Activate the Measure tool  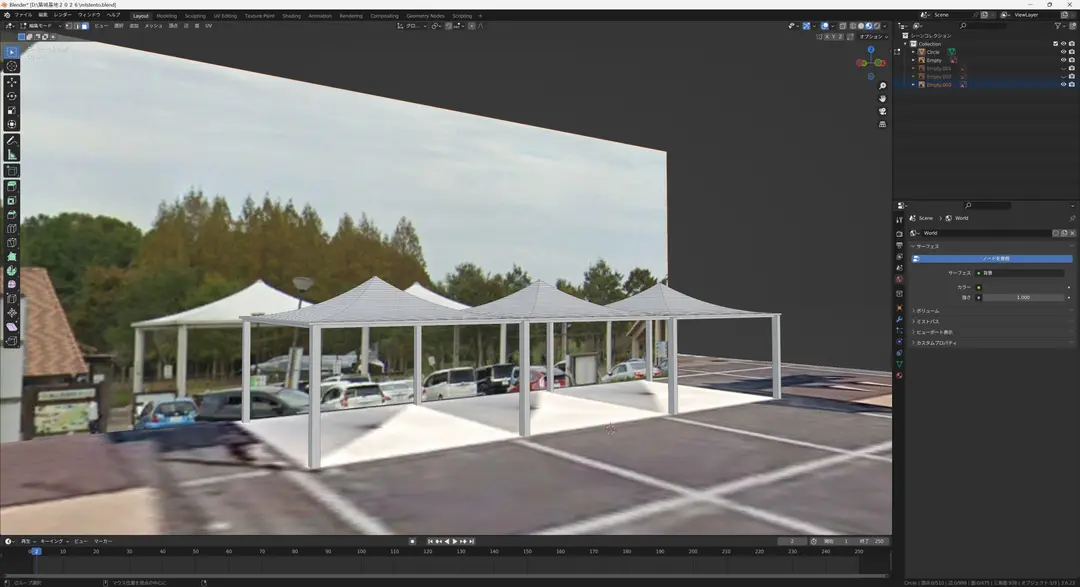(x=12, y=154)
